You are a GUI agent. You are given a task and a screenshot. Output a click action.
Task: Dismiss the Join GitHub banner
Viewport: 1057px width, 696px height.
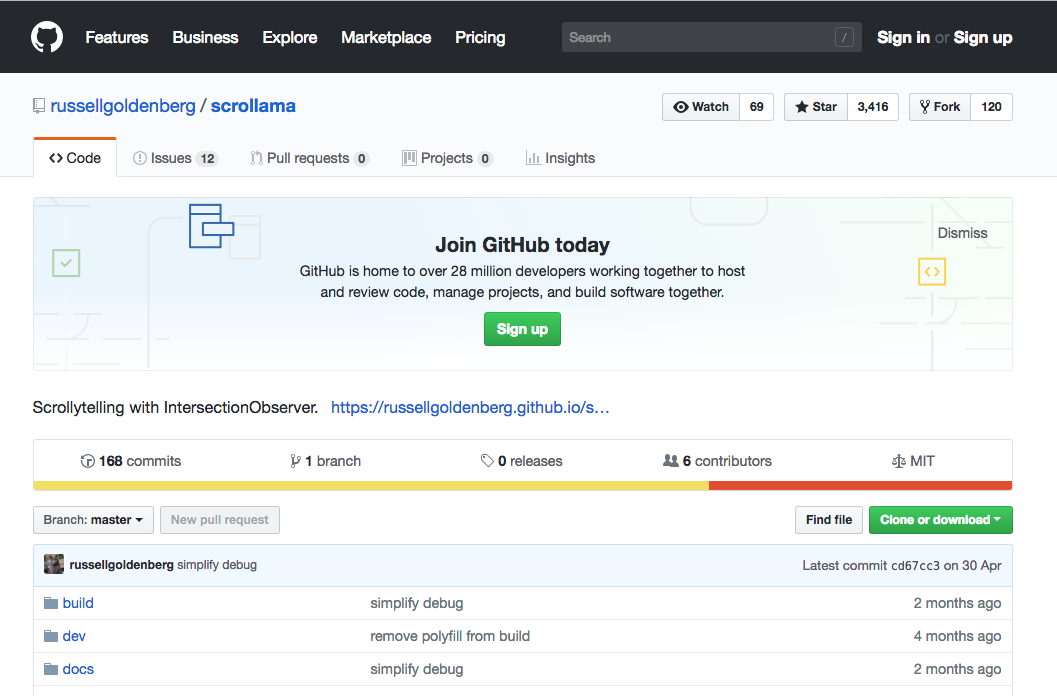(x=962, y=233)
